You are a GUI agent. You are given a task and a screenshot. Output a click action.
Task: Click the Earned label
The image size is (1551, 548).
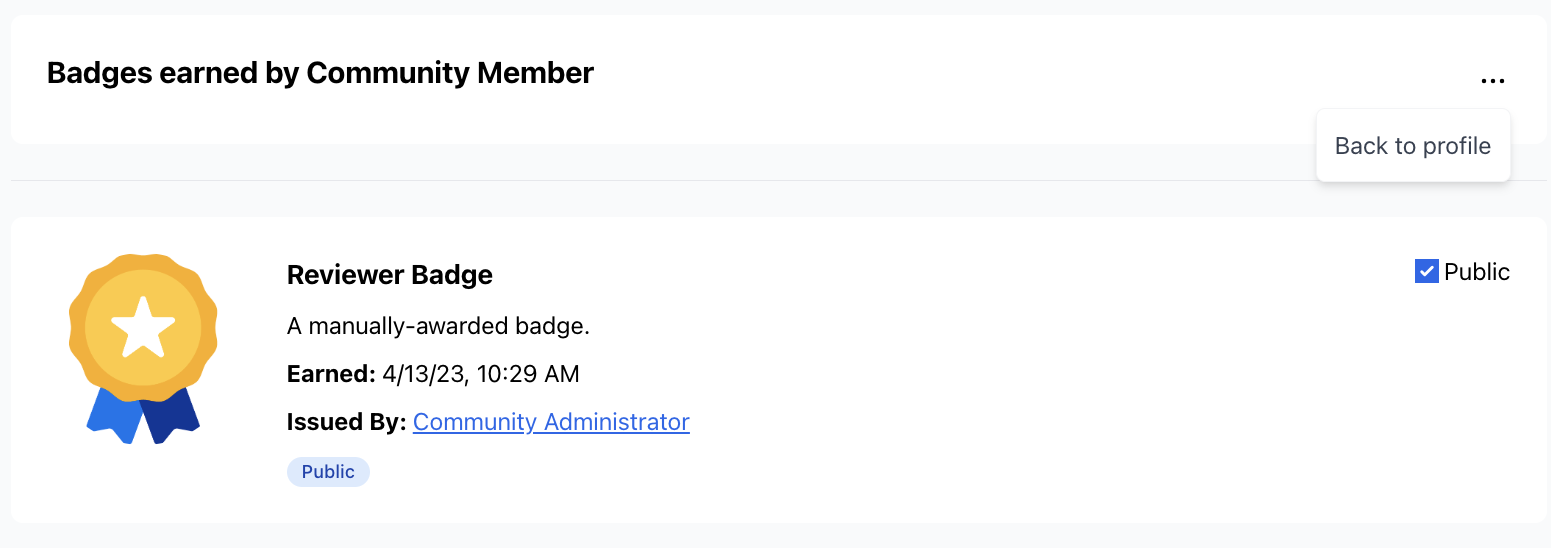pyautogui.click(x=331, y=374)
